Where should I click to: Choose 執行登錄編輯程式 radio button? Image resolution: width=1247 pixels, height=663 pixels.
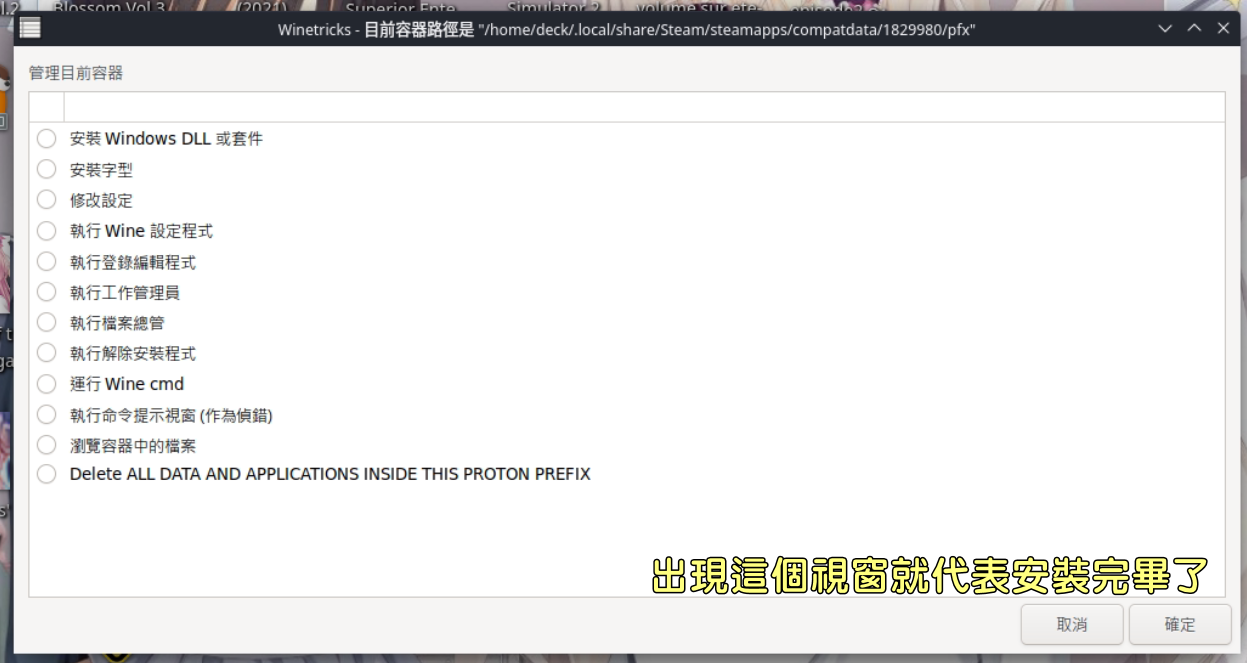(x=47, y=262)
